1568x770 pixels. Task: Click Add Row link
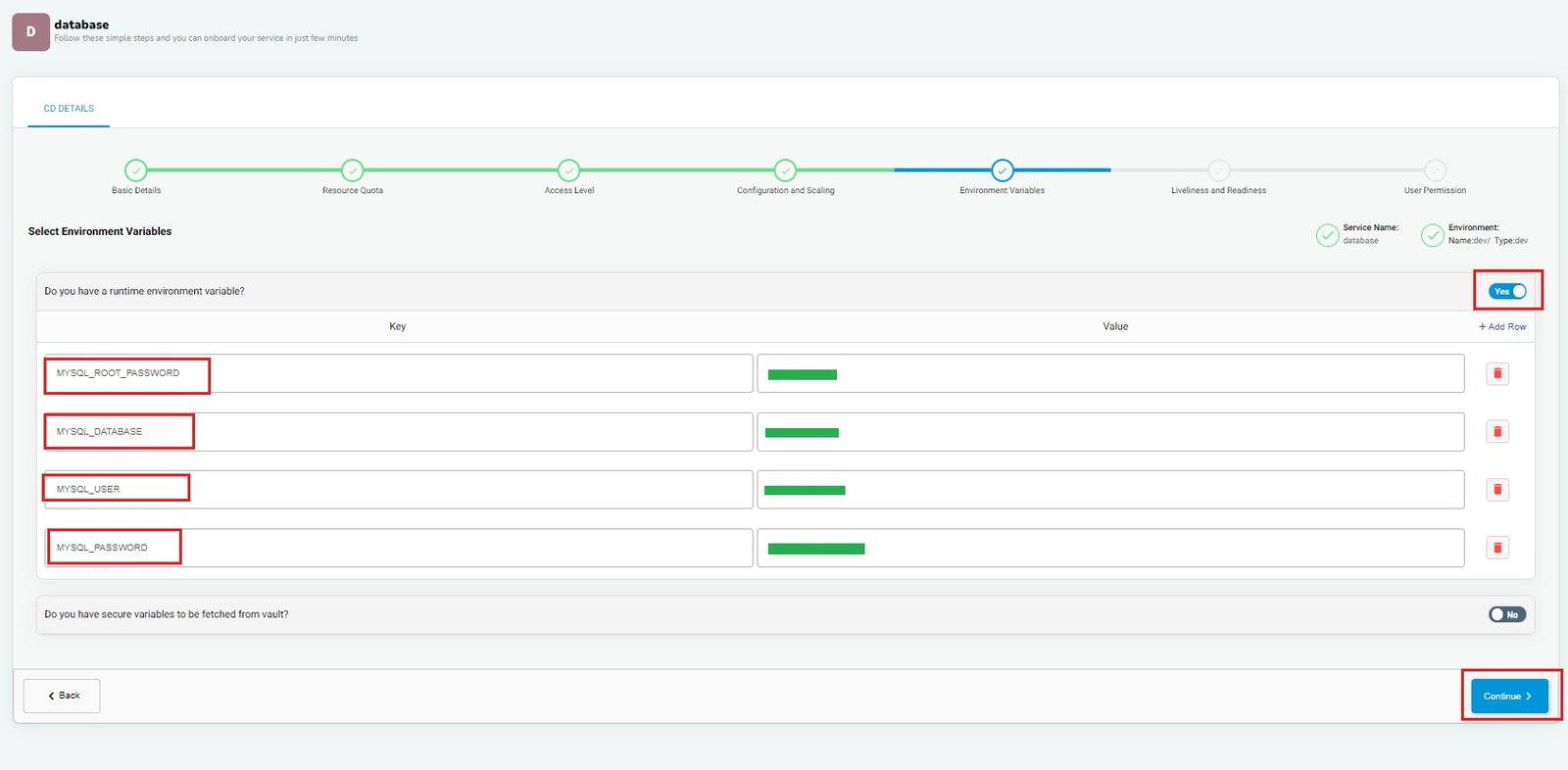[x=1502, y=327]
